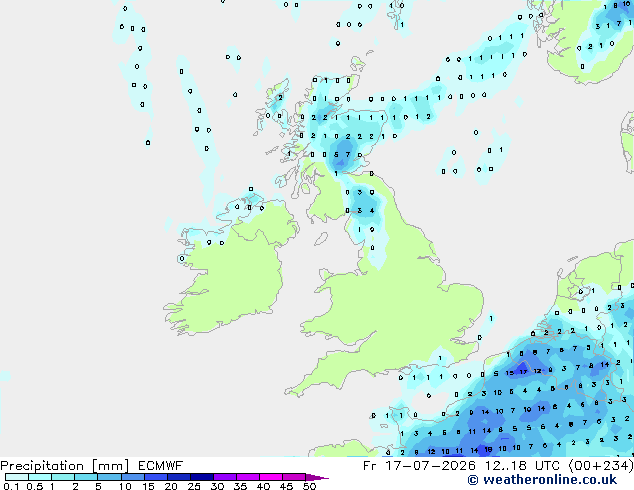Pick the 40–45 mm magenta legend box

(x=271, y=477)
